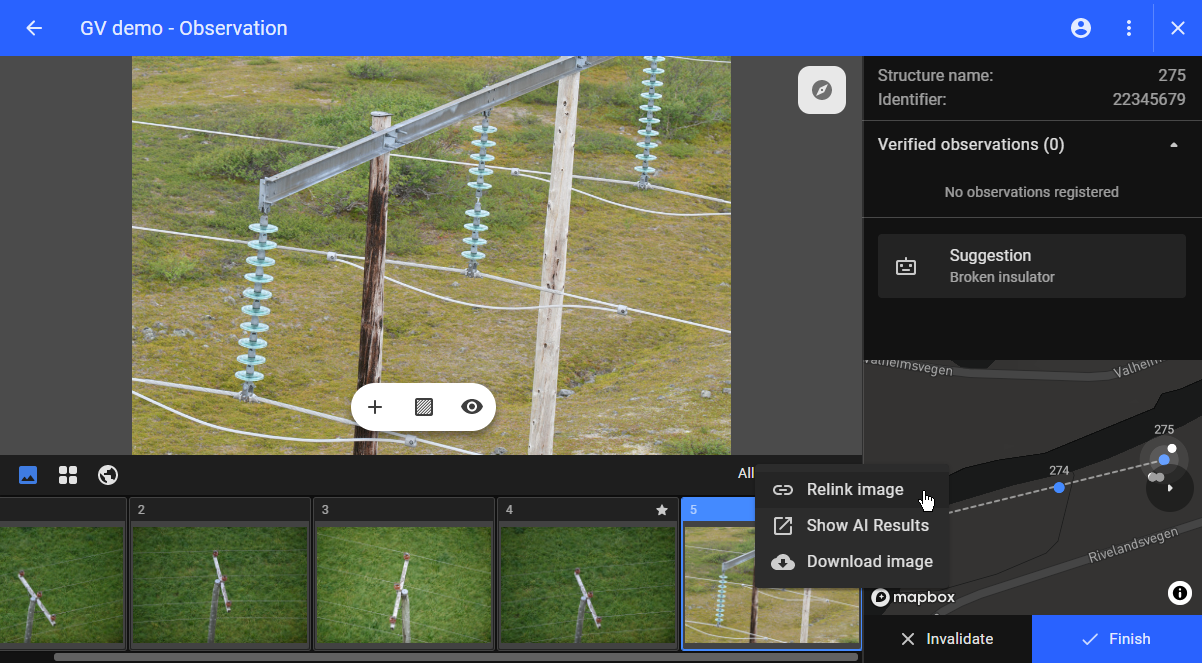Open the globe map view icon

pyautogui.click(x=108, y=475)
